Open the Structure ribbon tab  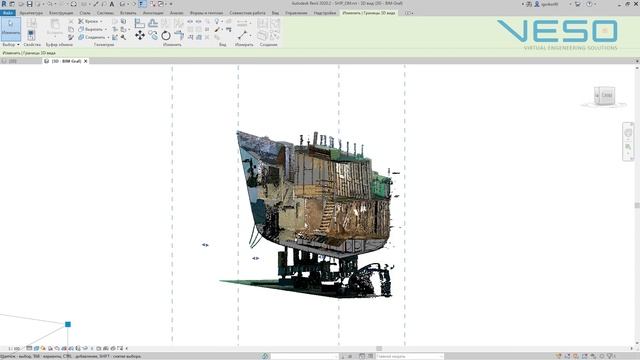click(61, 13)
